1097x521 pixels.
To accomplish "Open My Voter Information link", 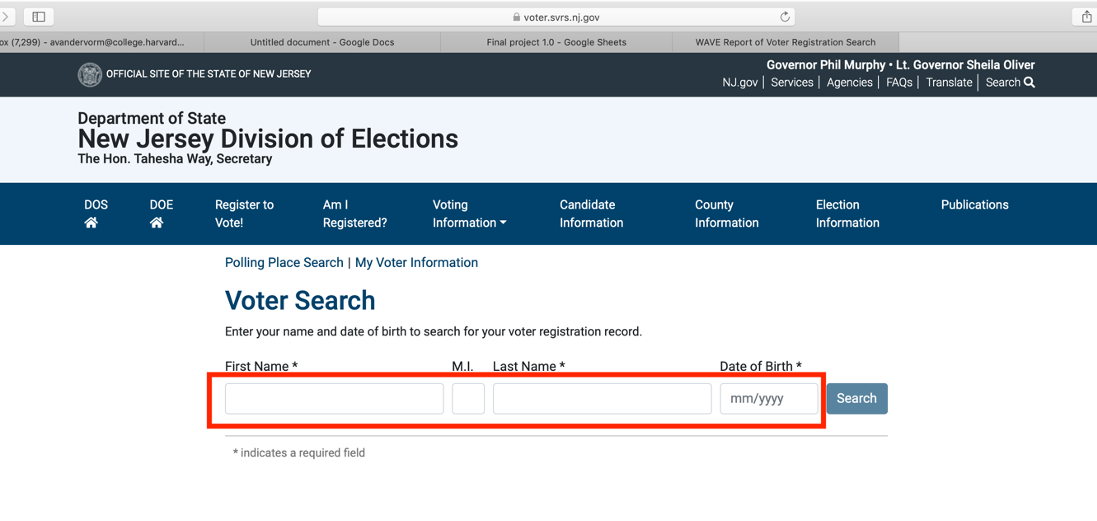I will tap(416, 263).
